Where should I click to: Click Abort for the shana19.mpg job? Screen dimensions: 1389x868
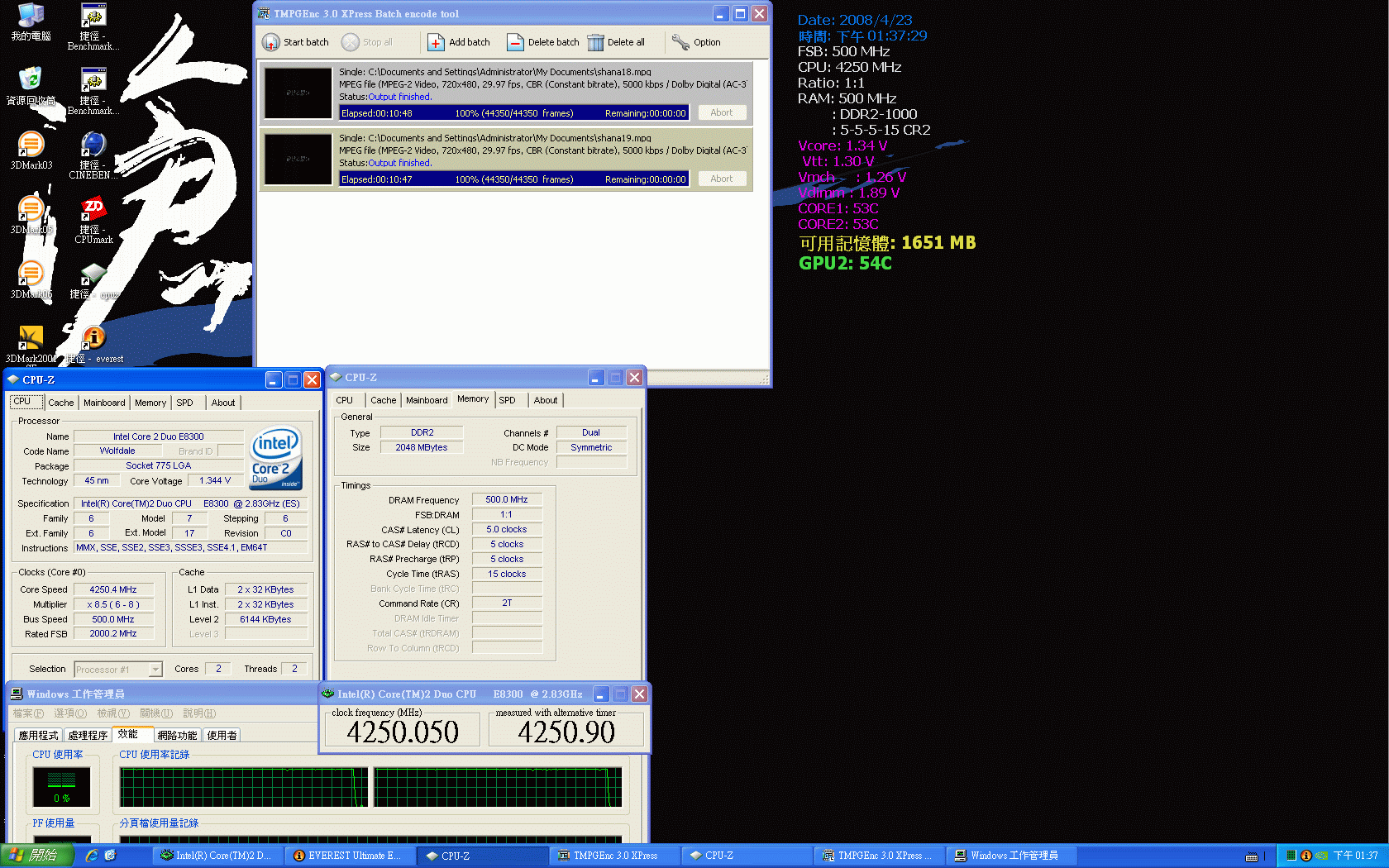(x=722, y=179)
